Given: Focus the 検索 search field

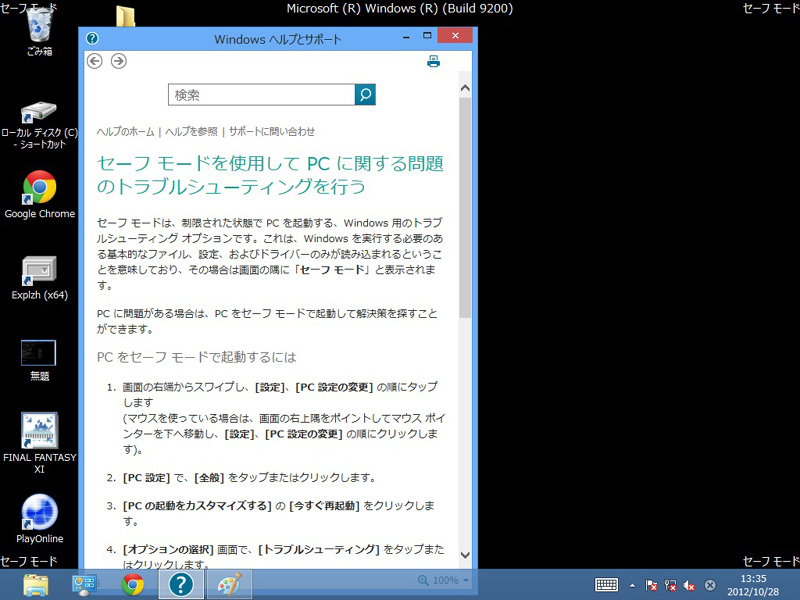Looking at the screenshot, I should 261,94.
